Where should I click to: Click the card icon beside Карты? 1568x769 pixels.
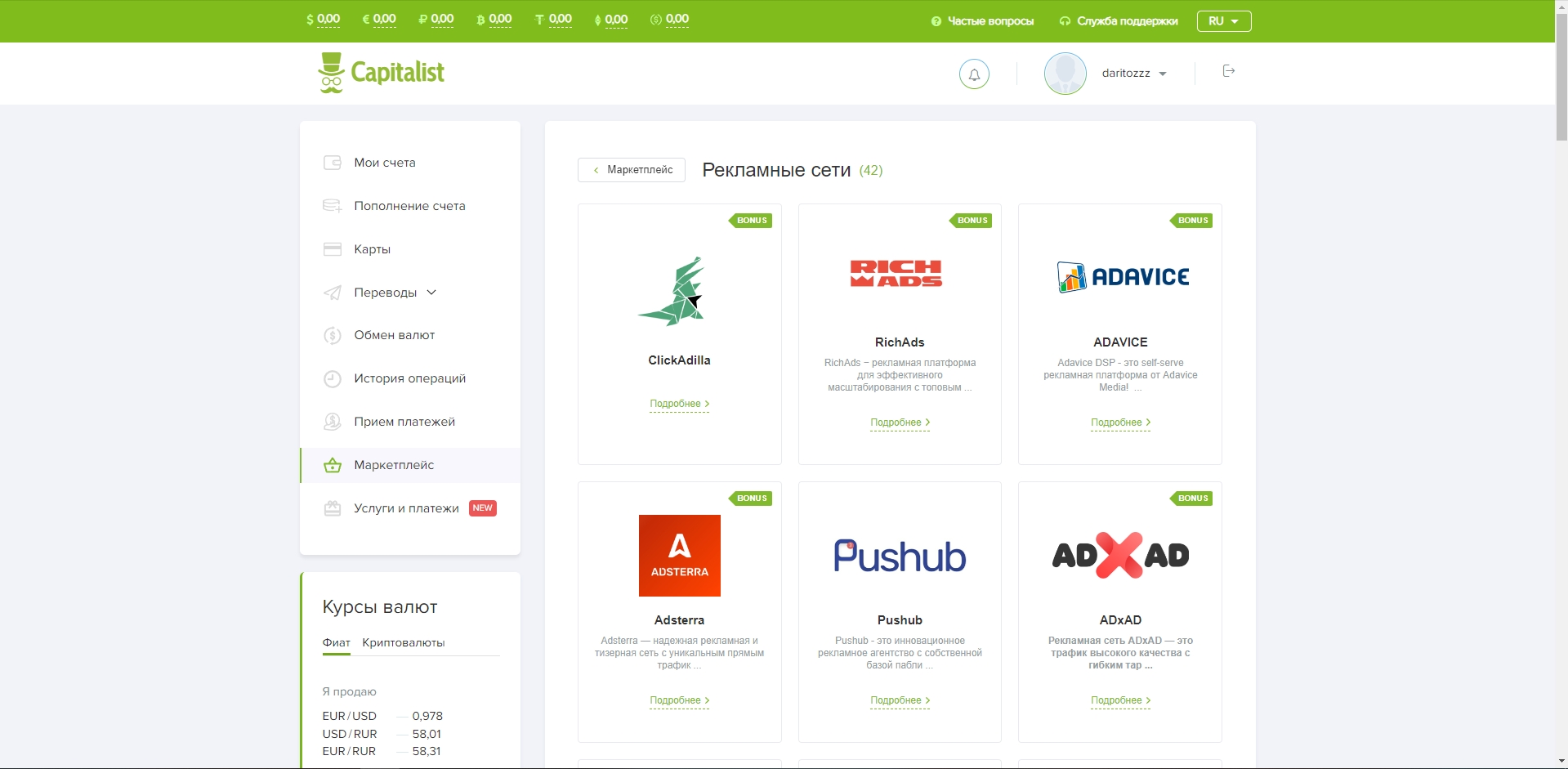332,249
